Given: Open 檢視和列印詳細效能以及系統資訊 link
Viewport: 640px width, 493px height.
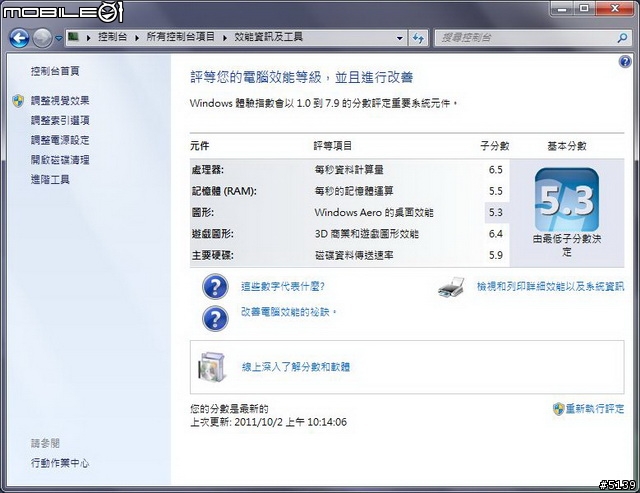Looking at the screenshot, I should pyautogui.click(x=550, y=286).
